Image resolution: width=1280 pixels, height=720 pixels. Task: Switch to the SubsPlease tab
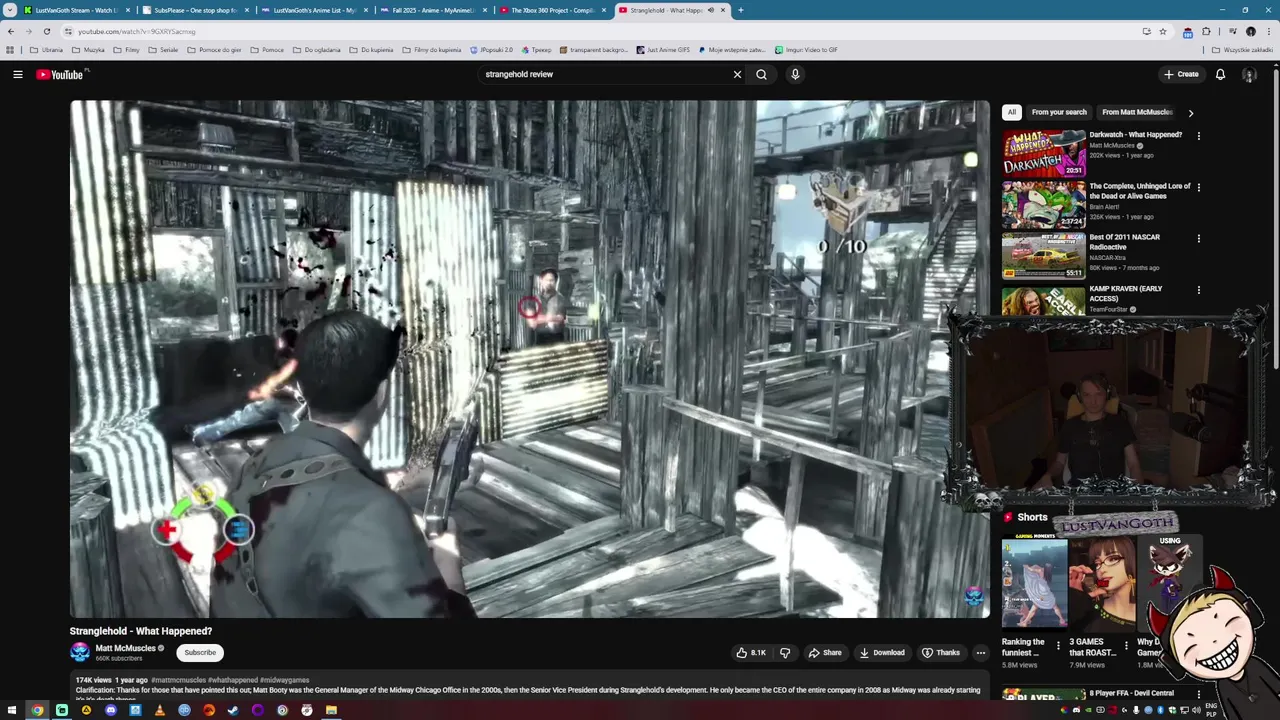point(194,10)
